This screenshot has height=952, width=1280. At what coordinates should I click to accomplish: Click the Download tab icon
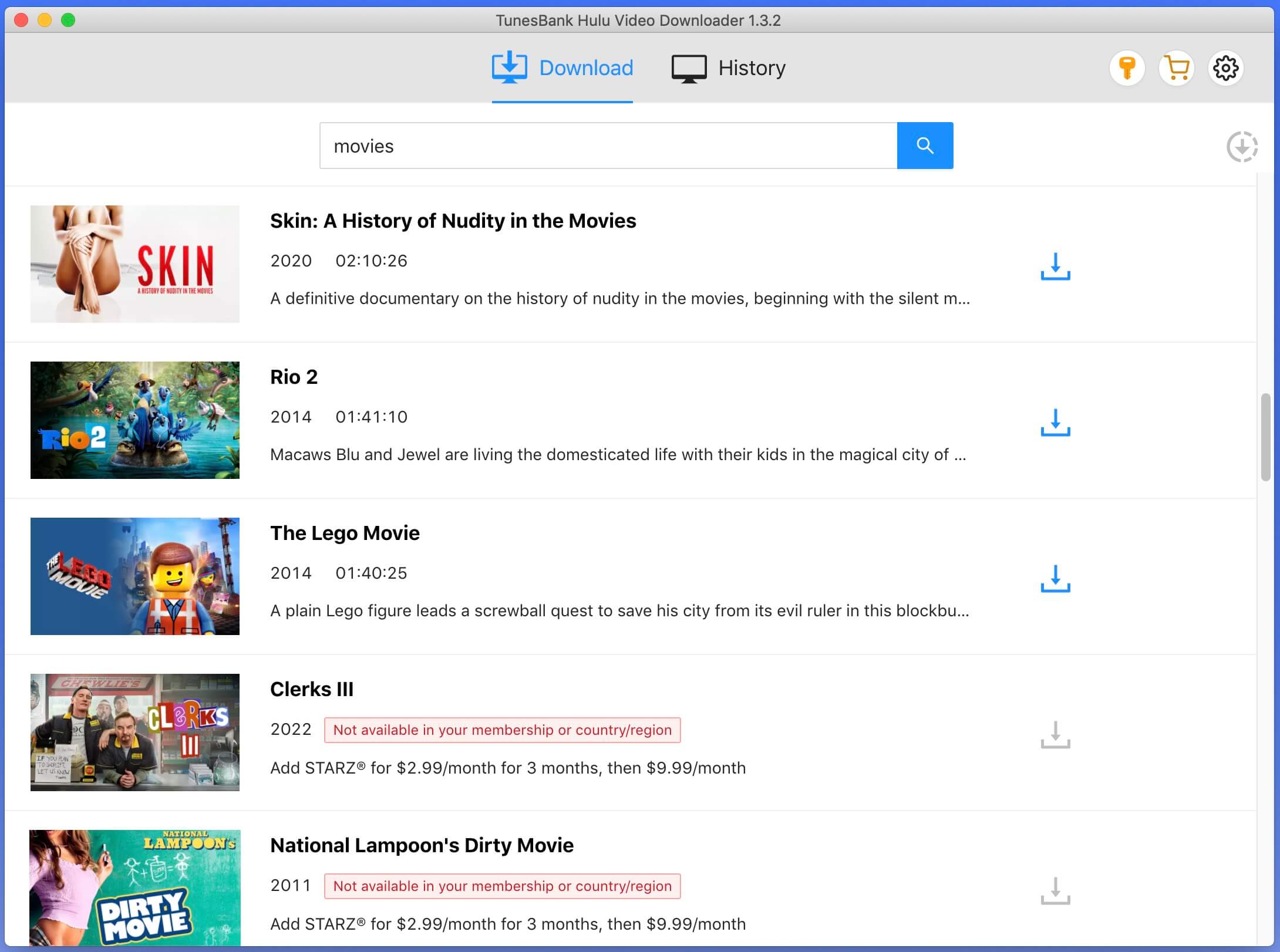click(509, 67)
